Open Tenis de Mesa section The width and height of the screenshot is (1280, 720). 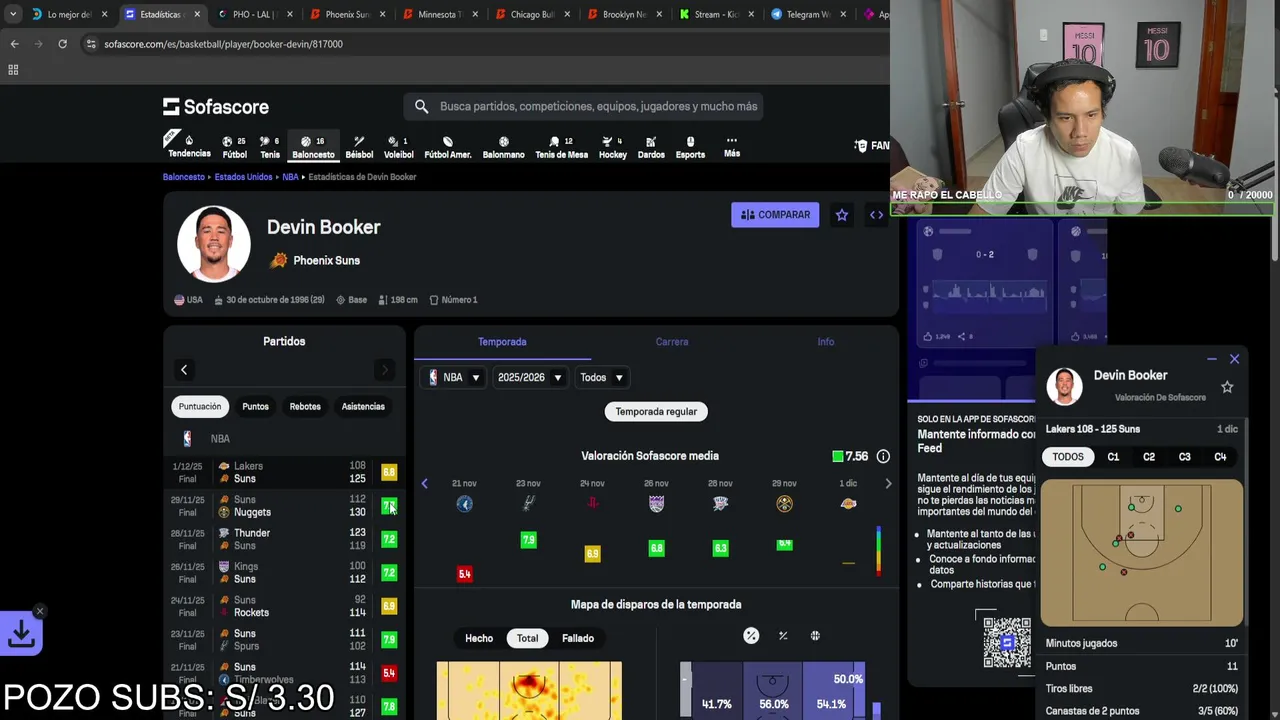pyautogui.click(x=561, y=147)
